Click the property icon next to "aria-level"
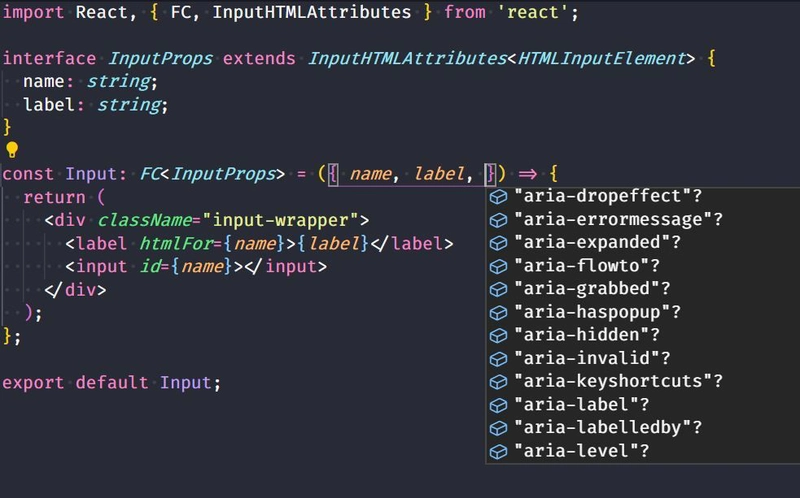 [x=498, y=451]
